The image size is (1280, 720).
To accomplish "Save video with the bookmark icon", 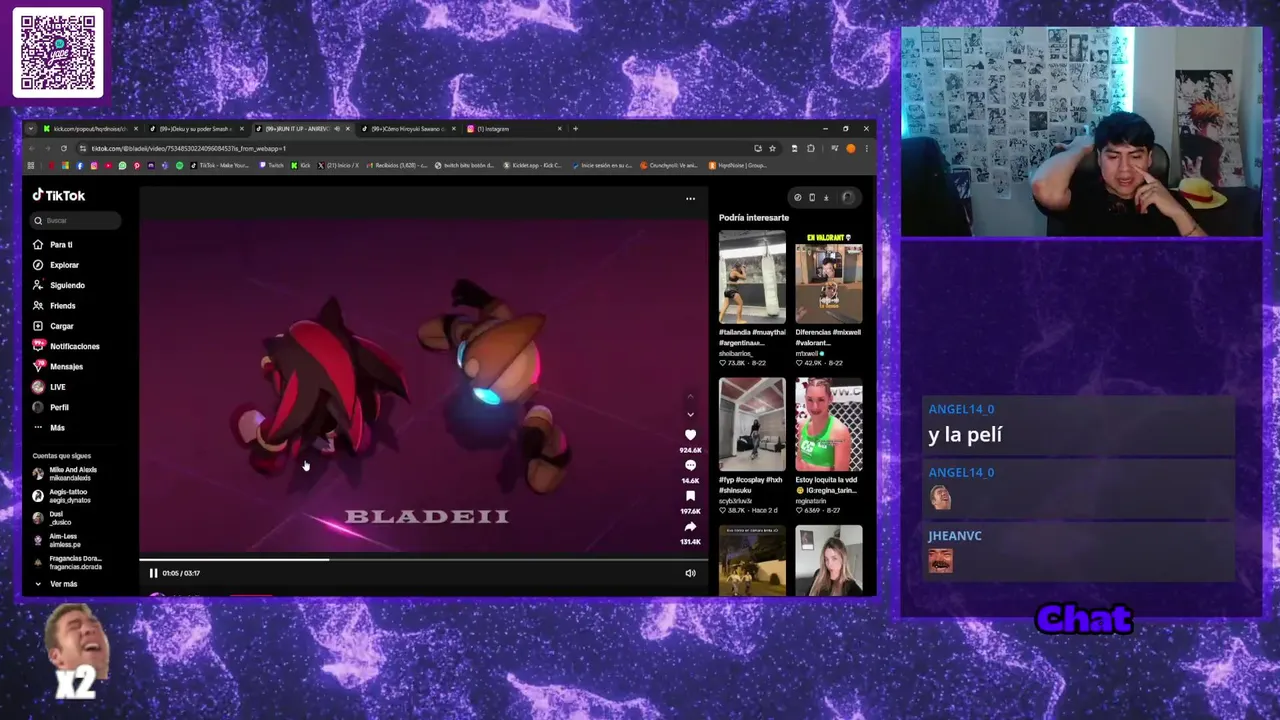I will (690, 496).
